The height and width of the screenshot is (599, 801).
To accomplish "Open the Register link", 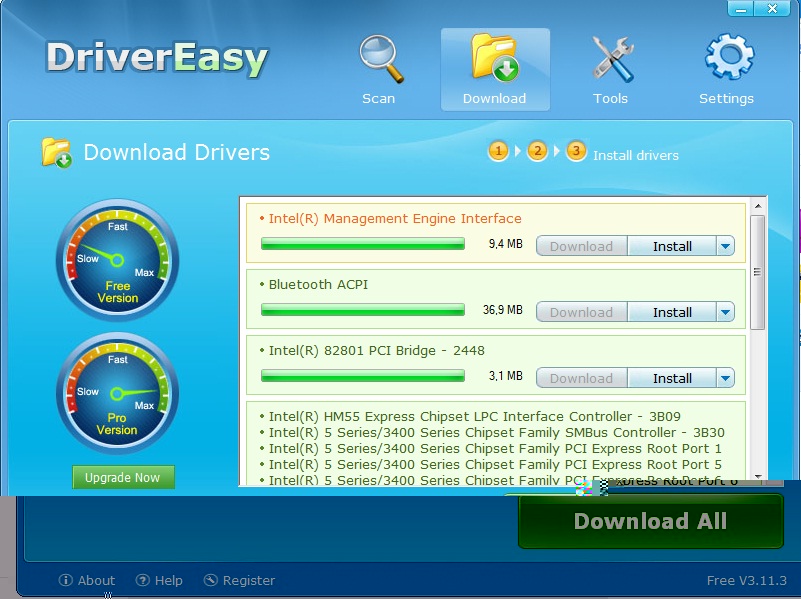I will coord(249,581).
